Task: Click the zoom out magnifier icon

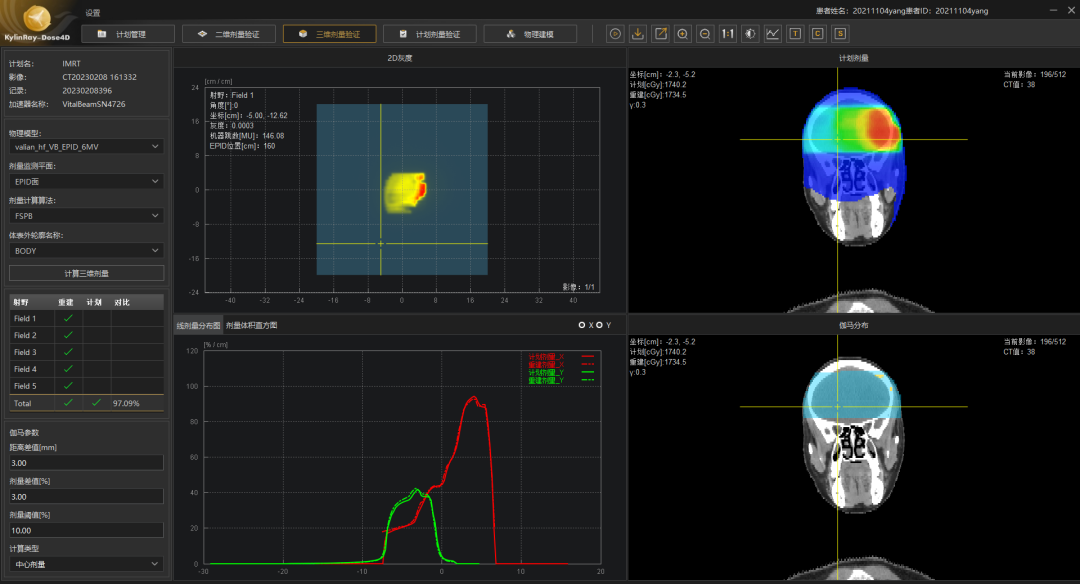Action: (706, 34)
